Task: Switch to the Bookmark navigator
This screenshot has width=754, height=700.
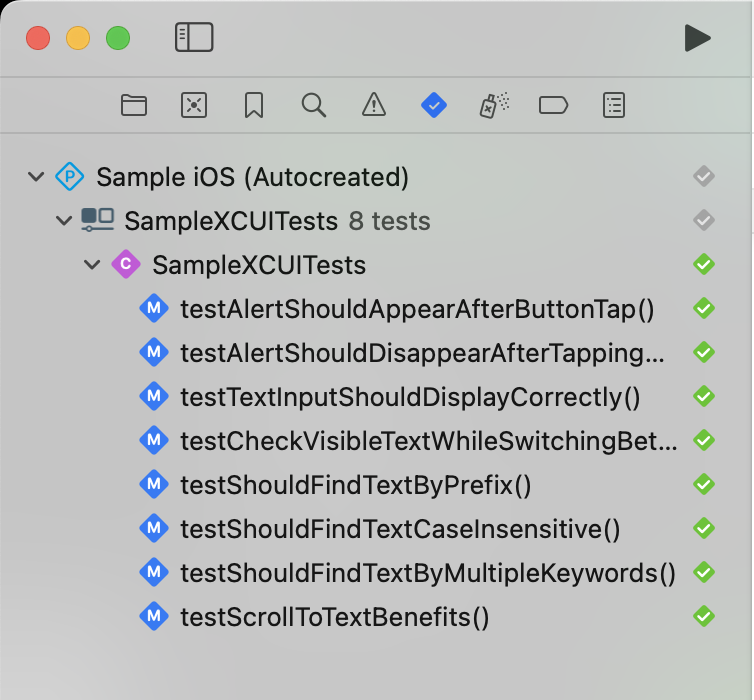Action: [253, 105]
